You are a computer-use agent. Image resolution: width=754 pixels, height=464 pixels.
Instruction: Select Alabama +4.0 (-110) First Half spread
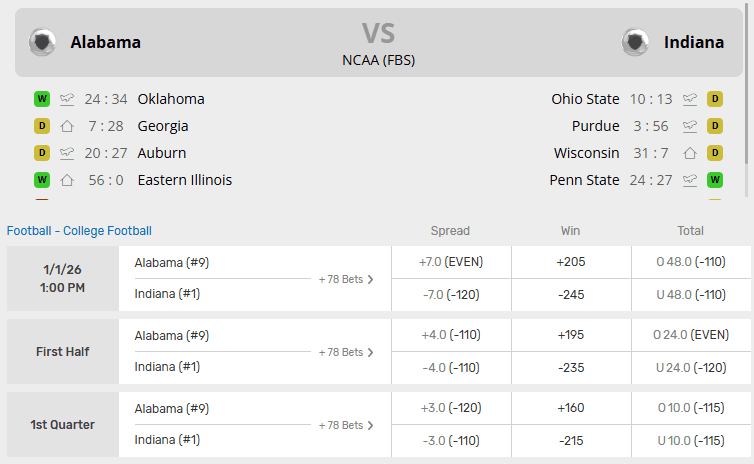pos(451,335)
